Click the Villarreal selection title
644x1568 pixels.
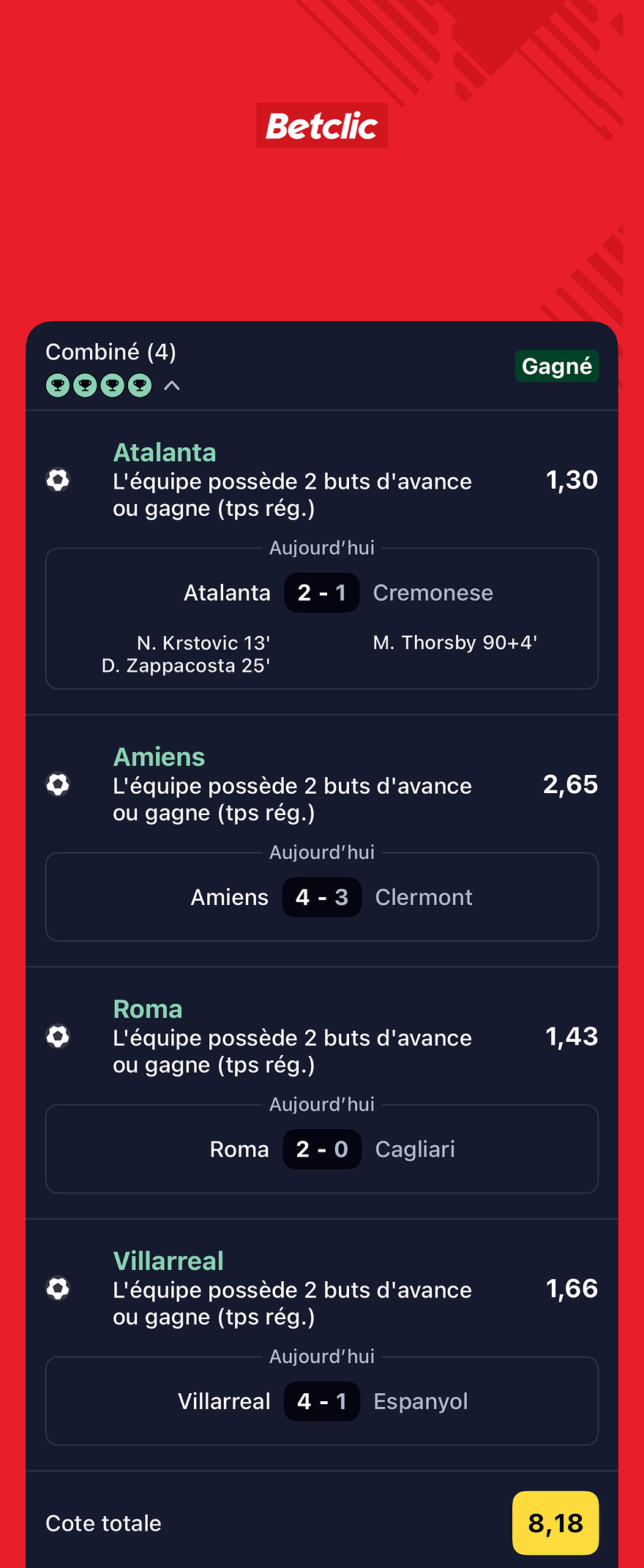click(168, 1261)
